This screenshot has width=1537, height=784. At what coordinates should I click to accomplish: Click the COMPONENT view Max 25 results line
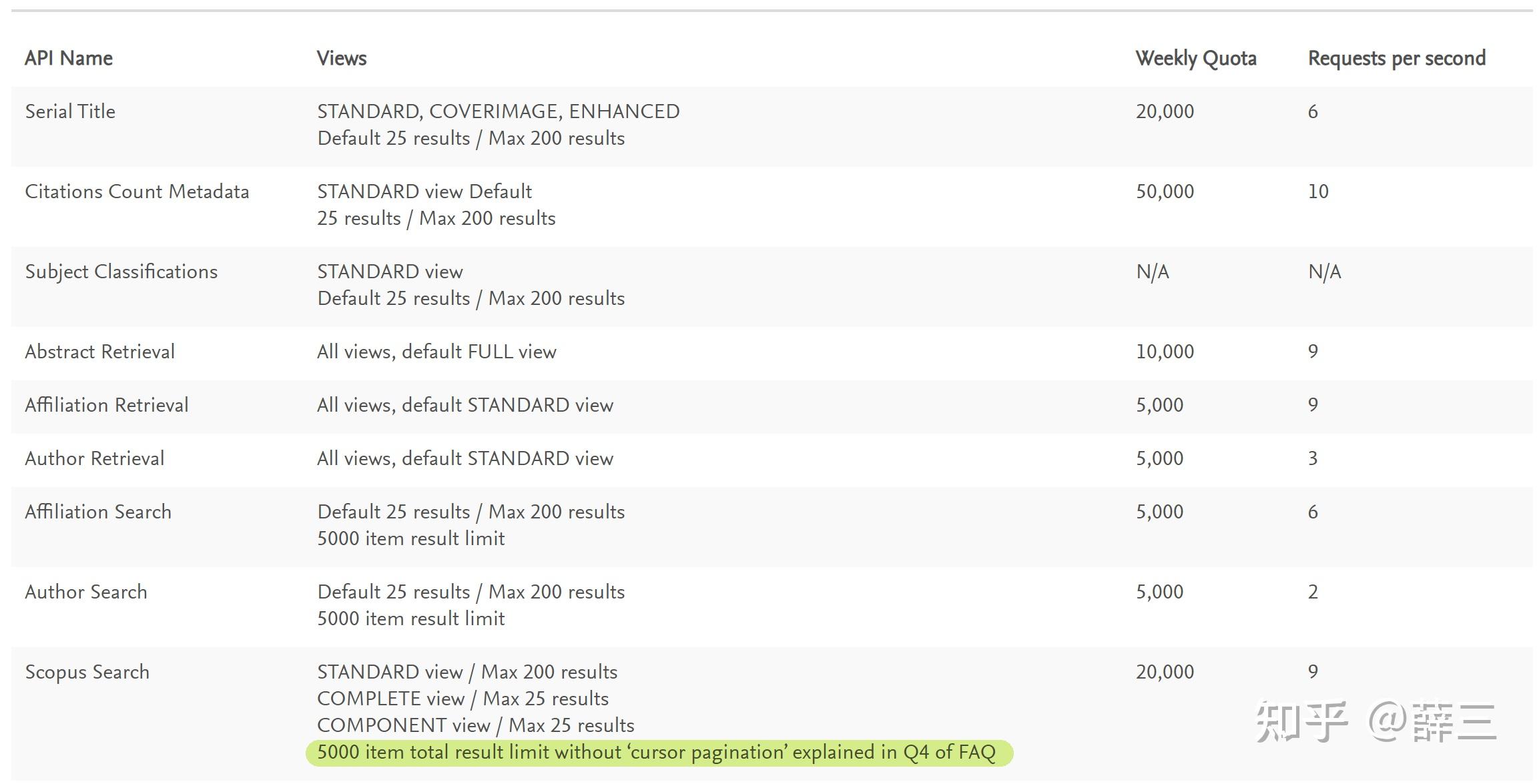pos(476,725)
